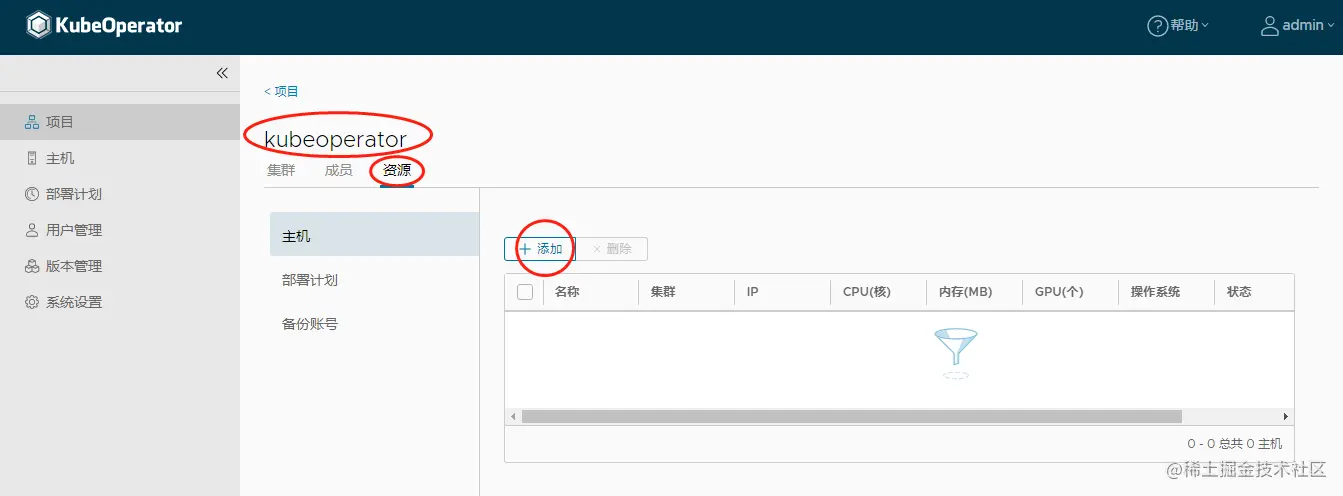This screenshot has height=496, width=1343.
Task: Go to 版本管理 in the sidebar
Action: coord(120,266)
